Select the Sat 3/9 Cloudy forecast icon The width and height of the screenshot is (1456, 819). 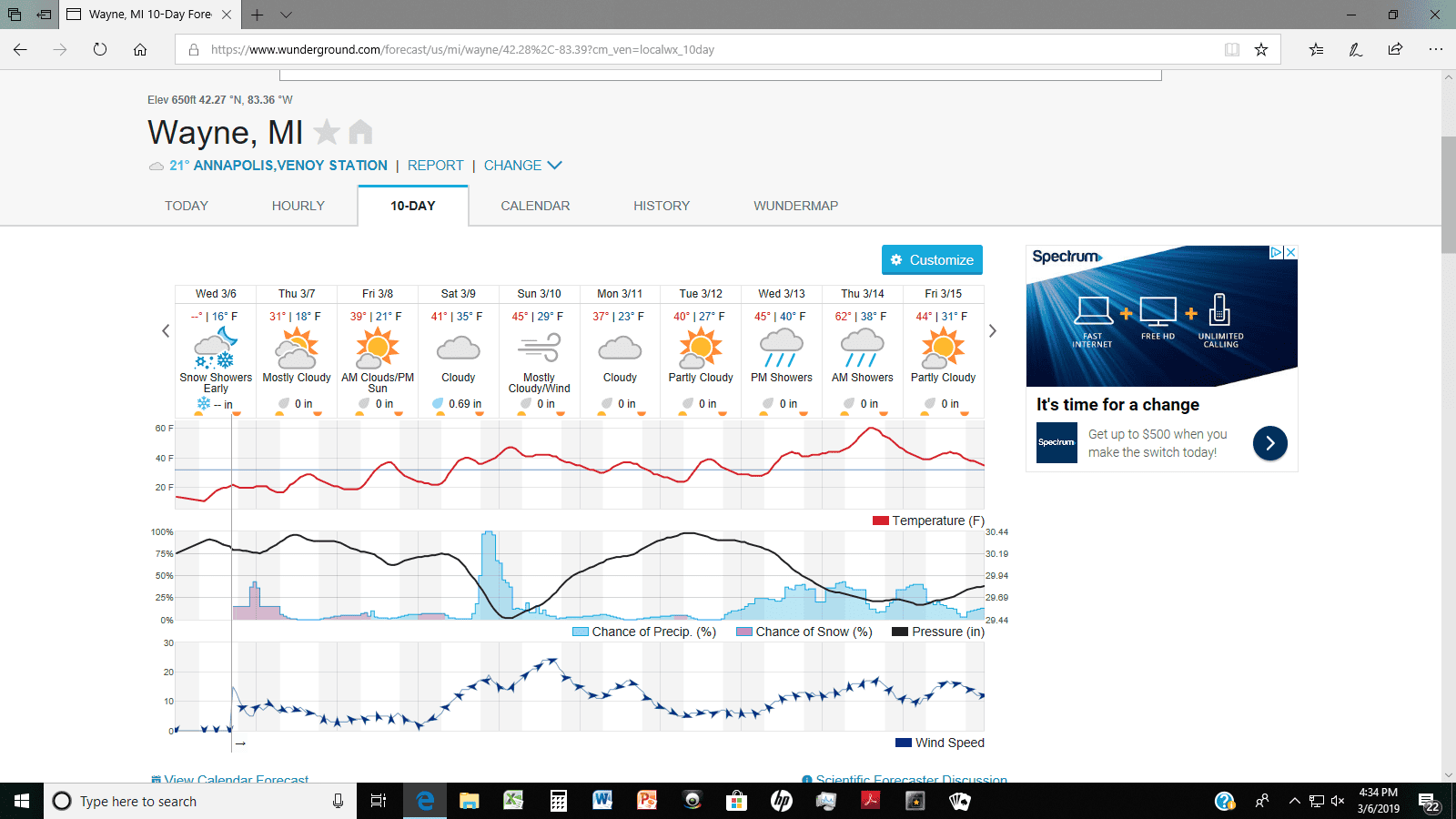[459, 348]
